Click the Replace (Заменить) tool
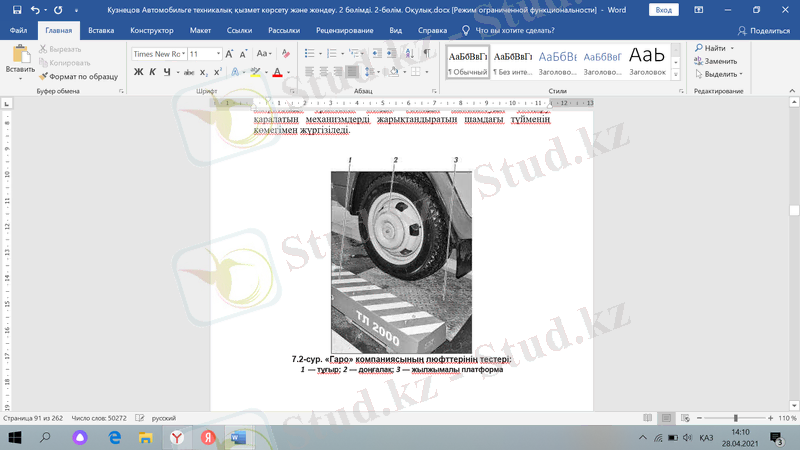 714,61
